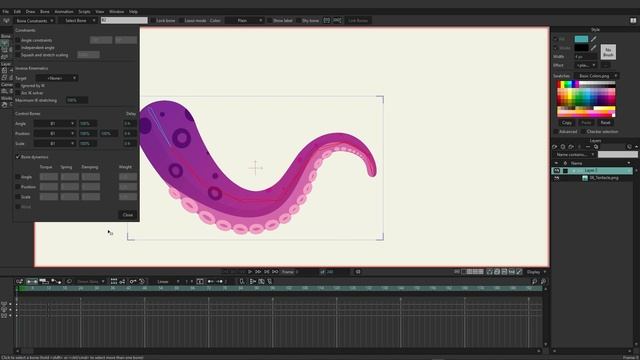Open the Linear interpolation dropdown
This screenshot has width=640, height=360.
[167, 281]
